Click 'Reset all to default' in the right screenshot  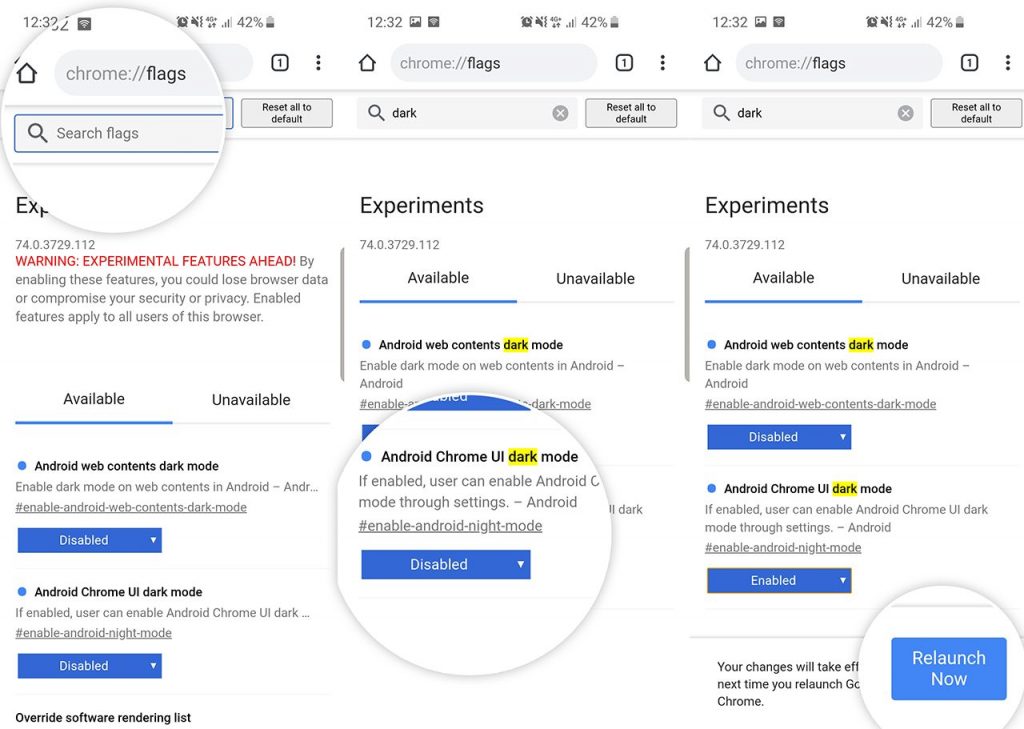976,113
